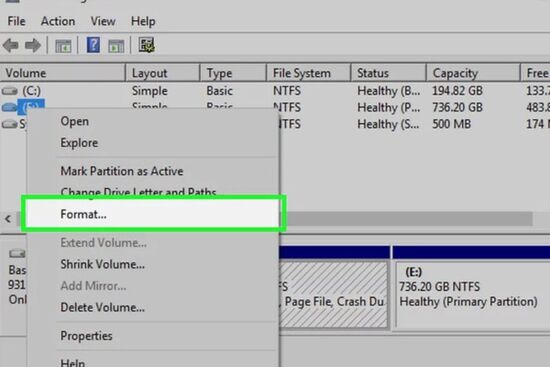Click the Back arrow toolbar icon
Screen dimensions: 550x367
tap(11, 46)
